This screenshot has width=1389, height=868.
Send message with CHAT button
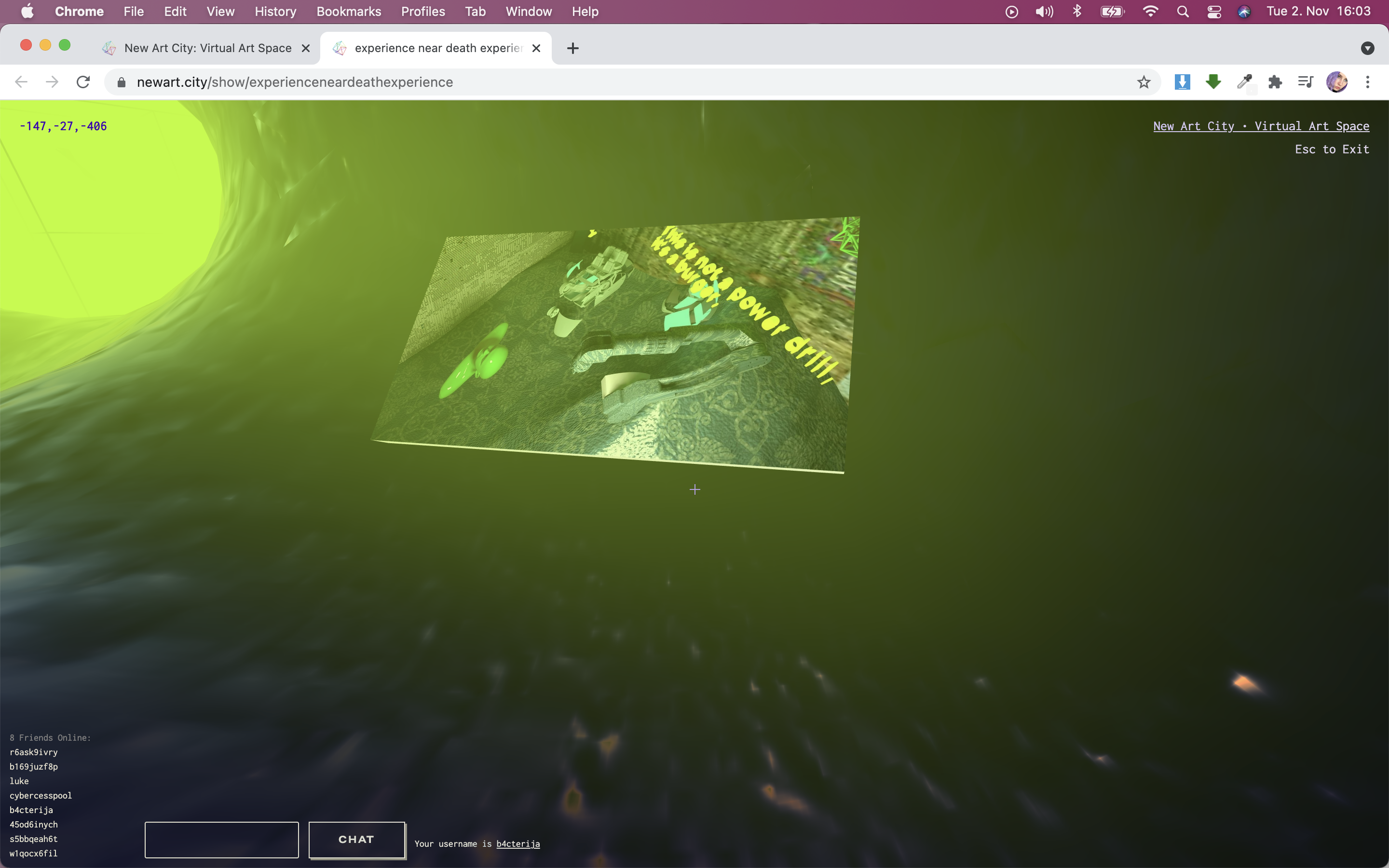[x=356, y=840]
